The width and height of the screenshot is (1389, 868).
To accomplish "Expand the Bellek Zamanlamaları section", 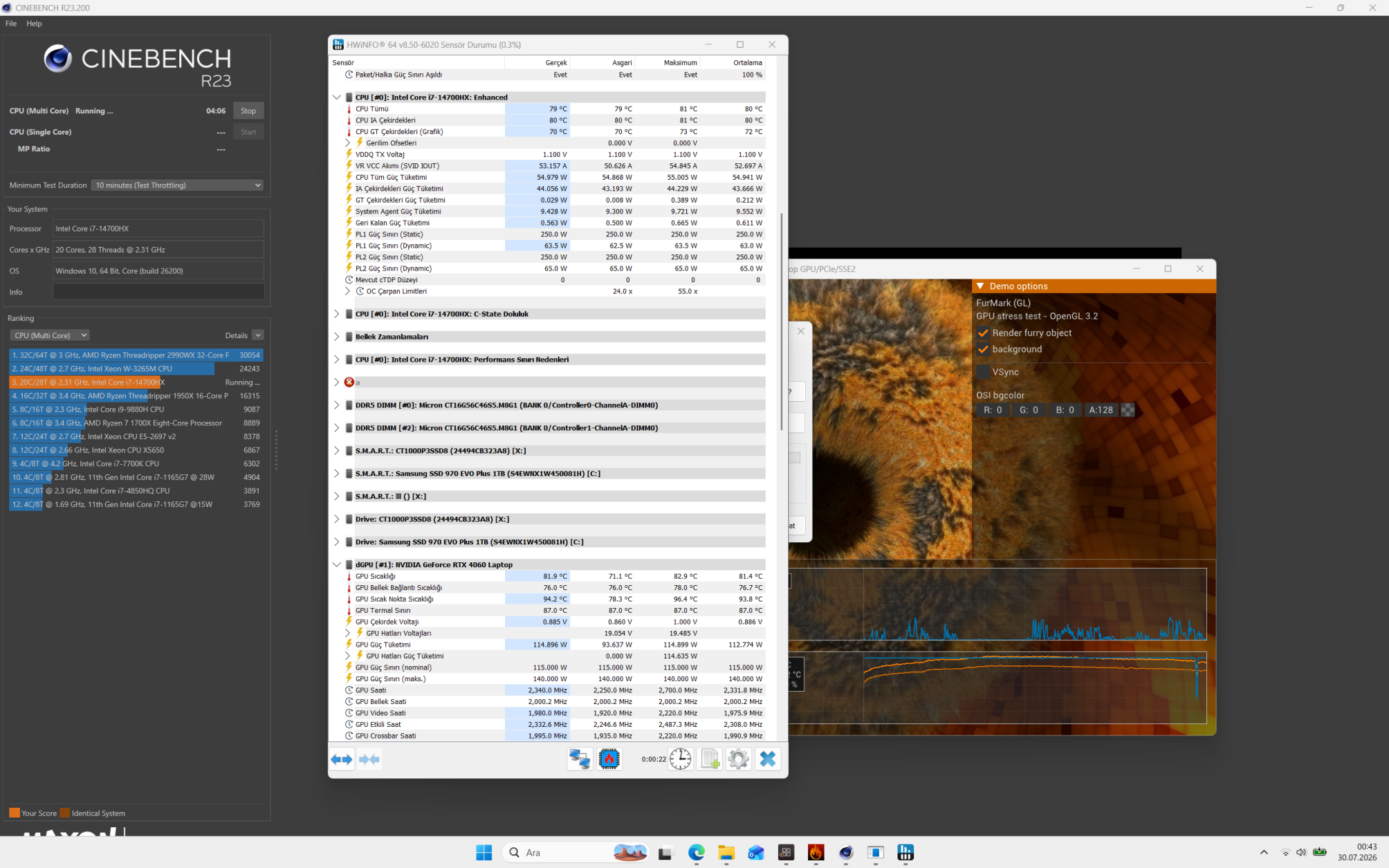I will pyautogui.click(x=337, y=337).
